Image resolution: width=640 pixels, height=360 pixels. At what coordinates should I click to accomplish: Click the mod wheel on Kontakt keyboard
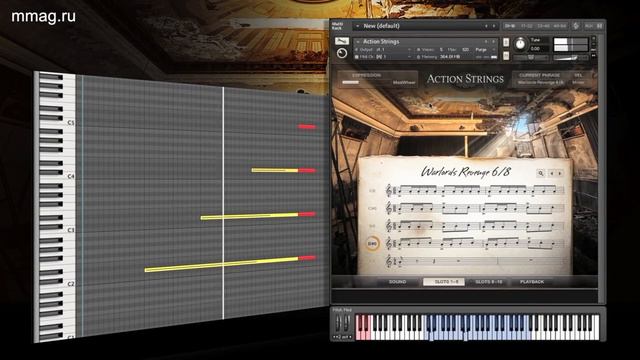click(346, 324)
